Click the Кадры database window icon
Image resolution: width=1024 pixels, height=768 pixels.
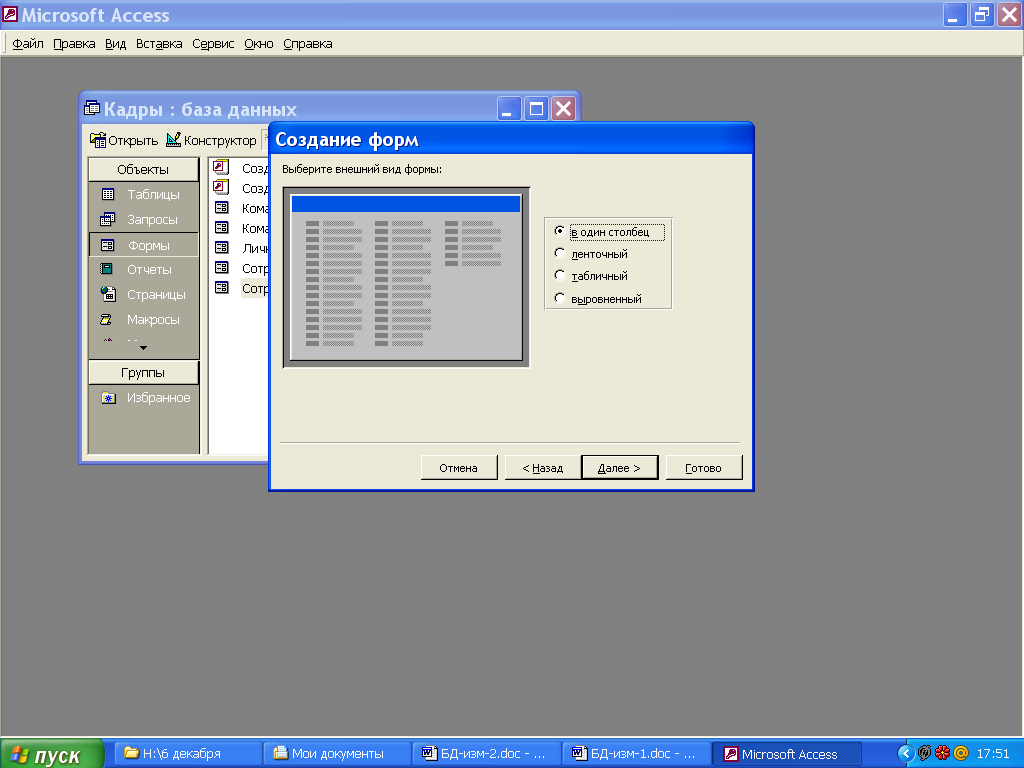[93, 108]
